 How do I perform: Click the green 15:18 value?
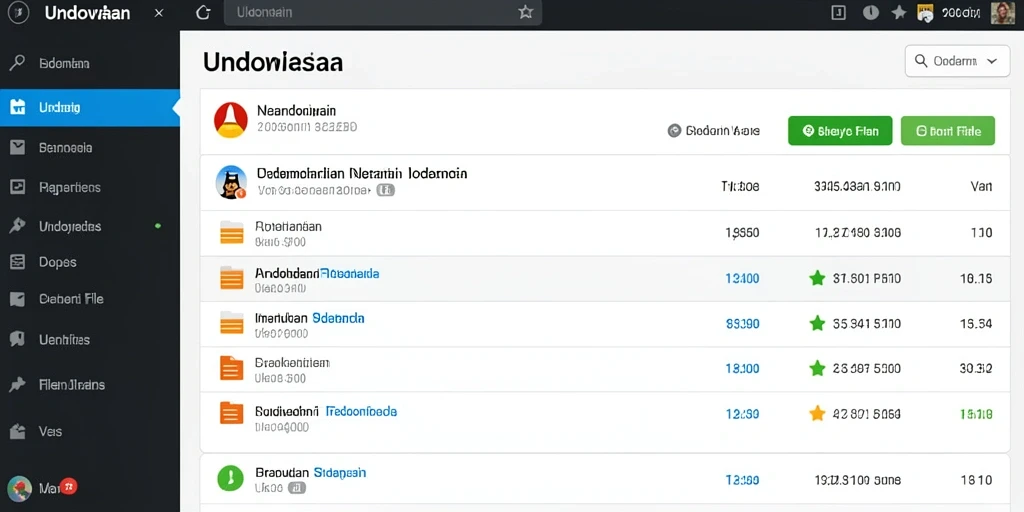coord(976,413)
